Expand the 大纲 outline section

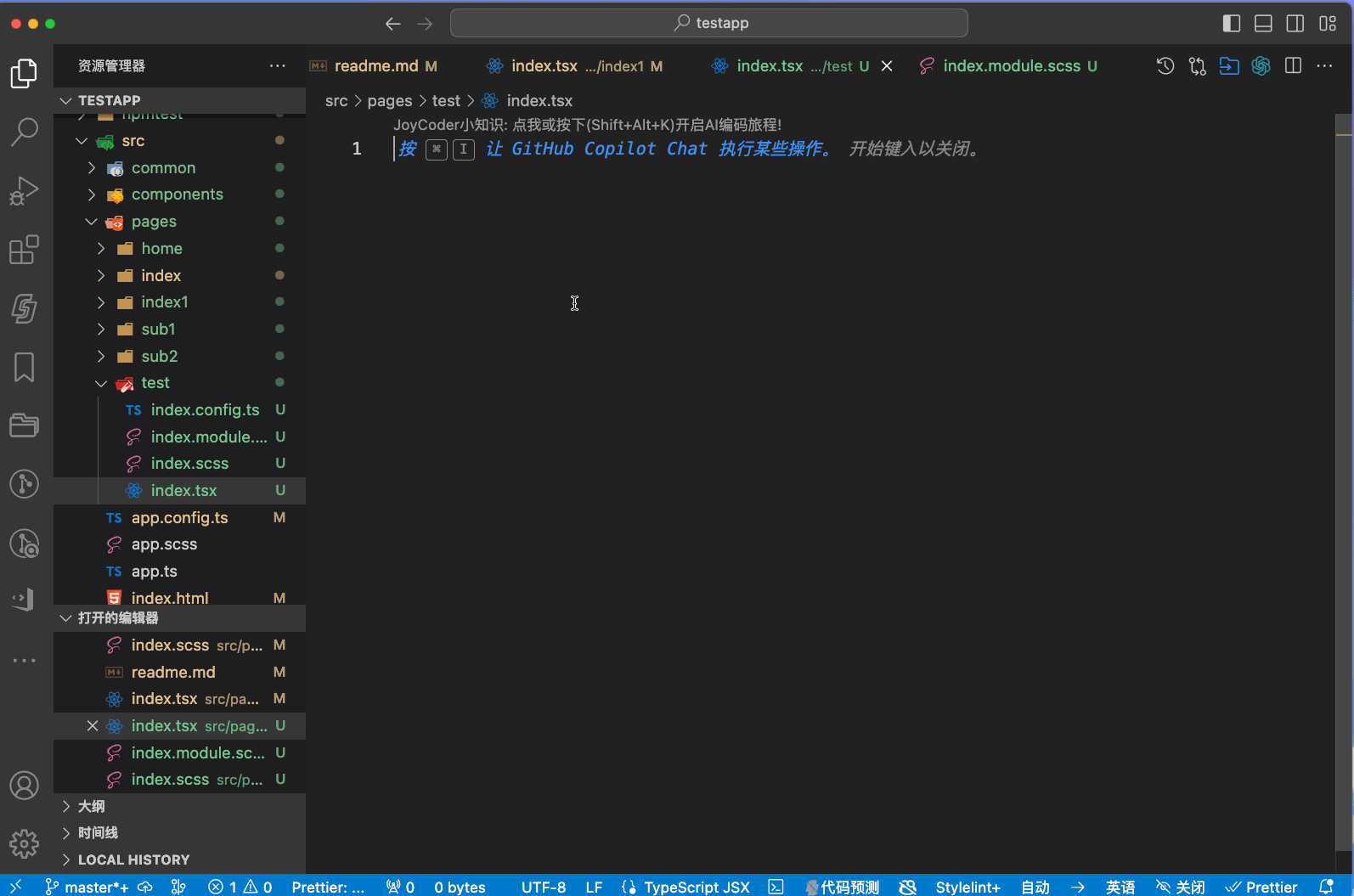click(x=179, y=806)
